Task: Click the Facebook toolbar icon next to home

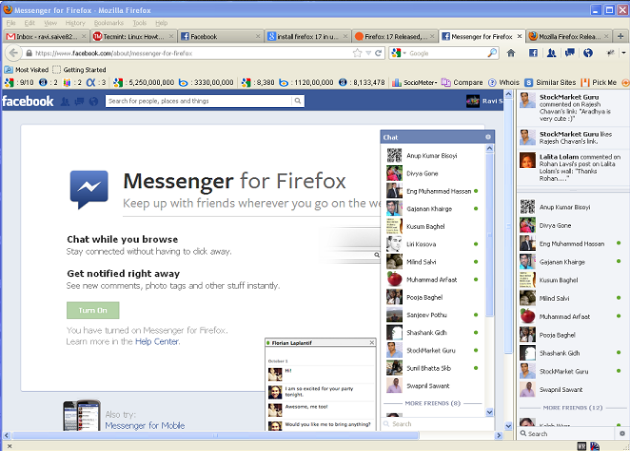Action: 533,53
